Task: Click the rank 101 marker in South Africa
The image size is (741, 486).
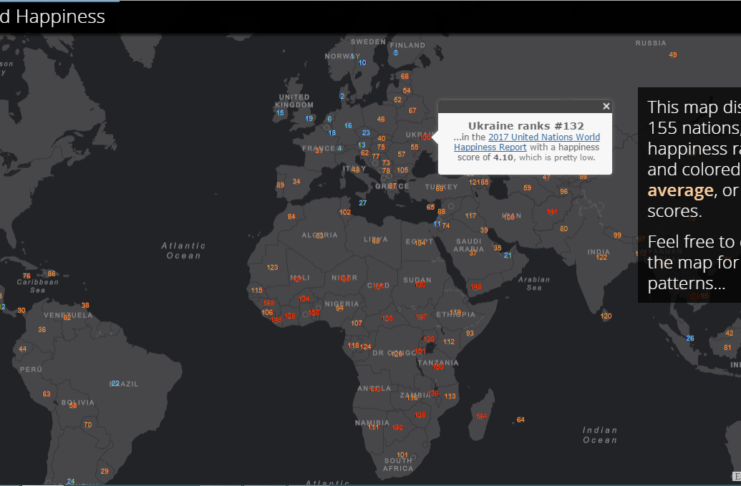Action: tap(402, 455)
